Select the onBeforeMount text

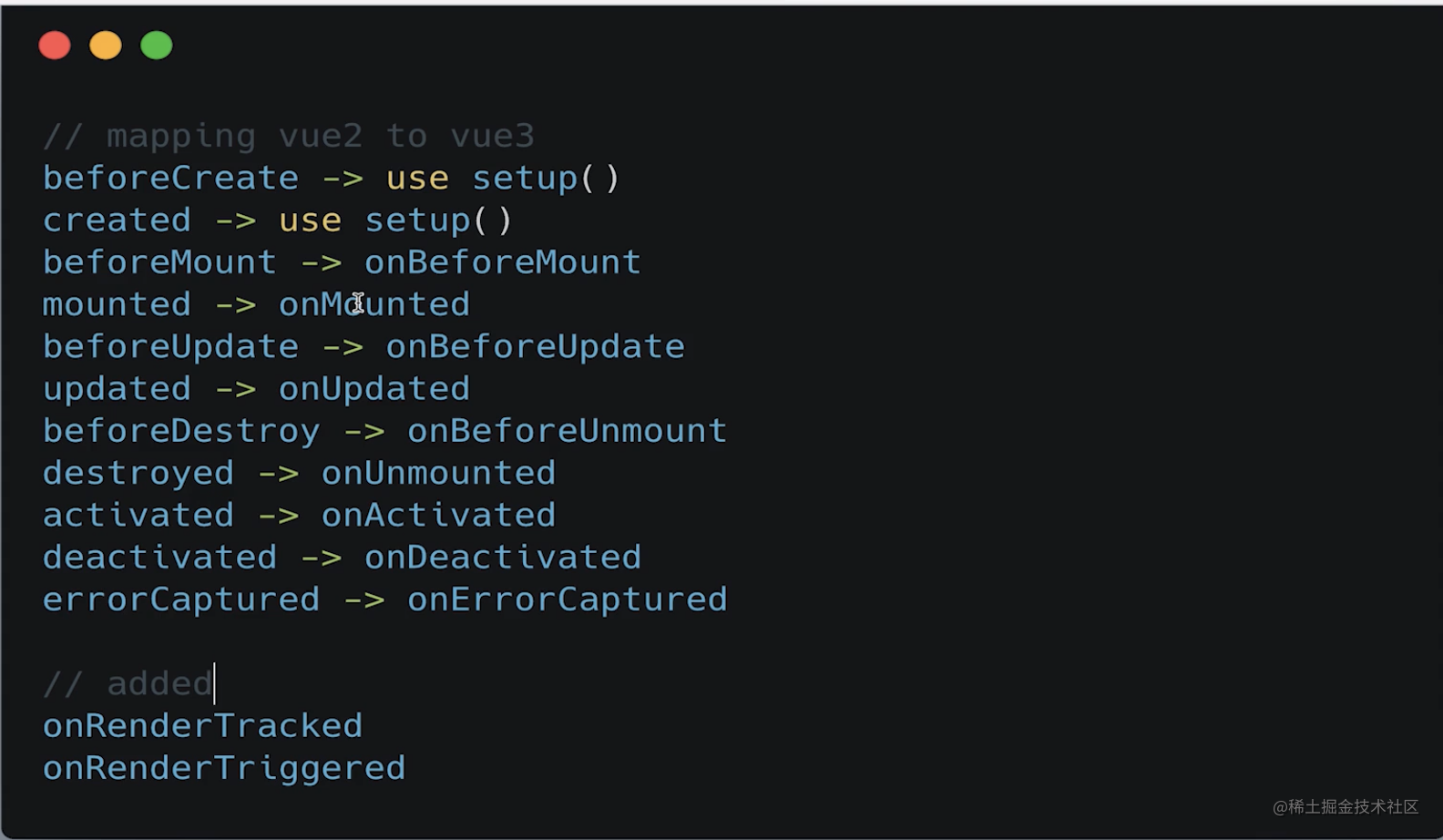pyautogui.click(x=502, y=261)
